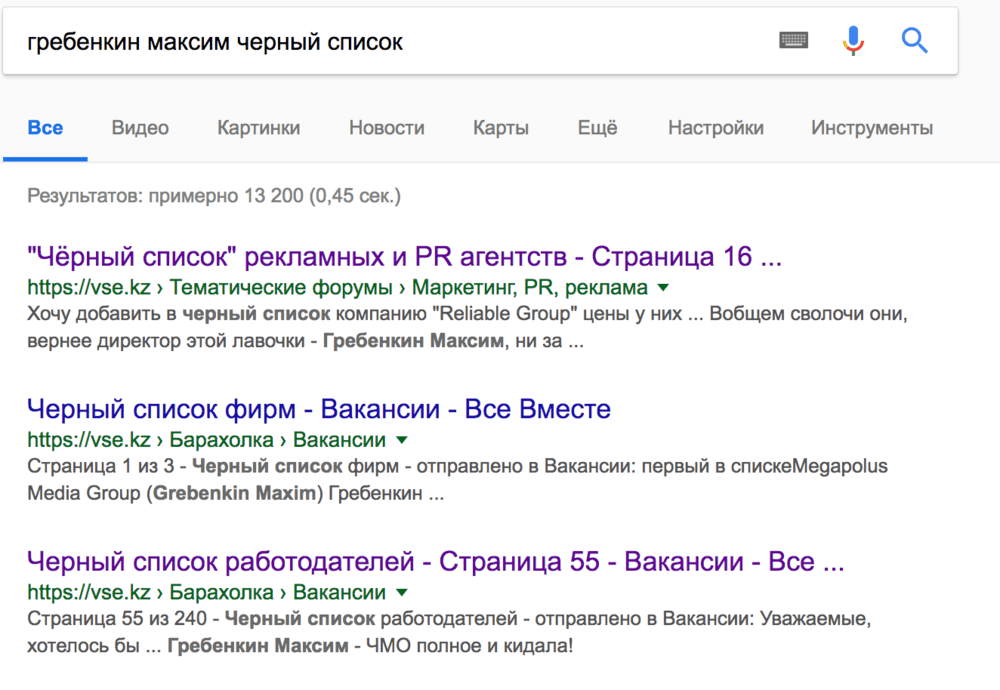The height and width of the screenshot is (690, 1000).
Task: Click snippet text mentioning Megapolus Media Group
Action: (x=457, y=480)
